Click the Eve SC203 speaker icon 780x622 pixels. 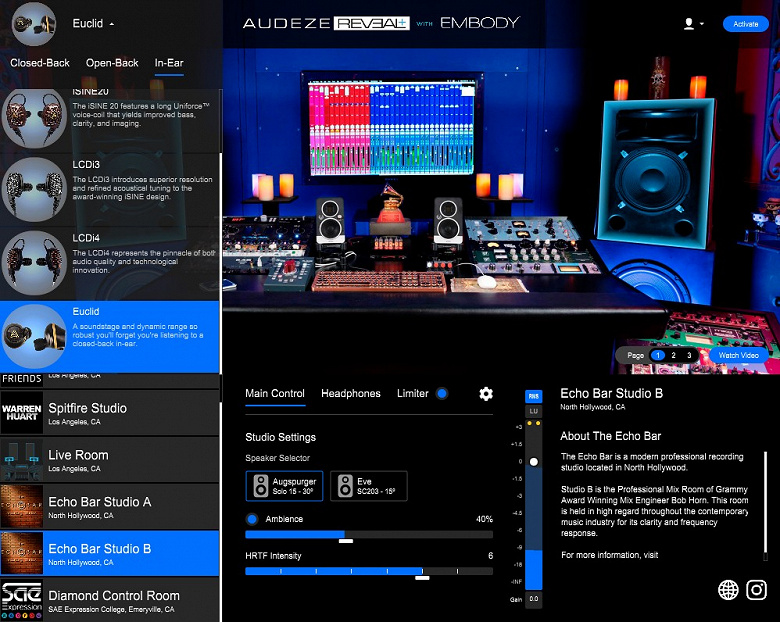345,486
